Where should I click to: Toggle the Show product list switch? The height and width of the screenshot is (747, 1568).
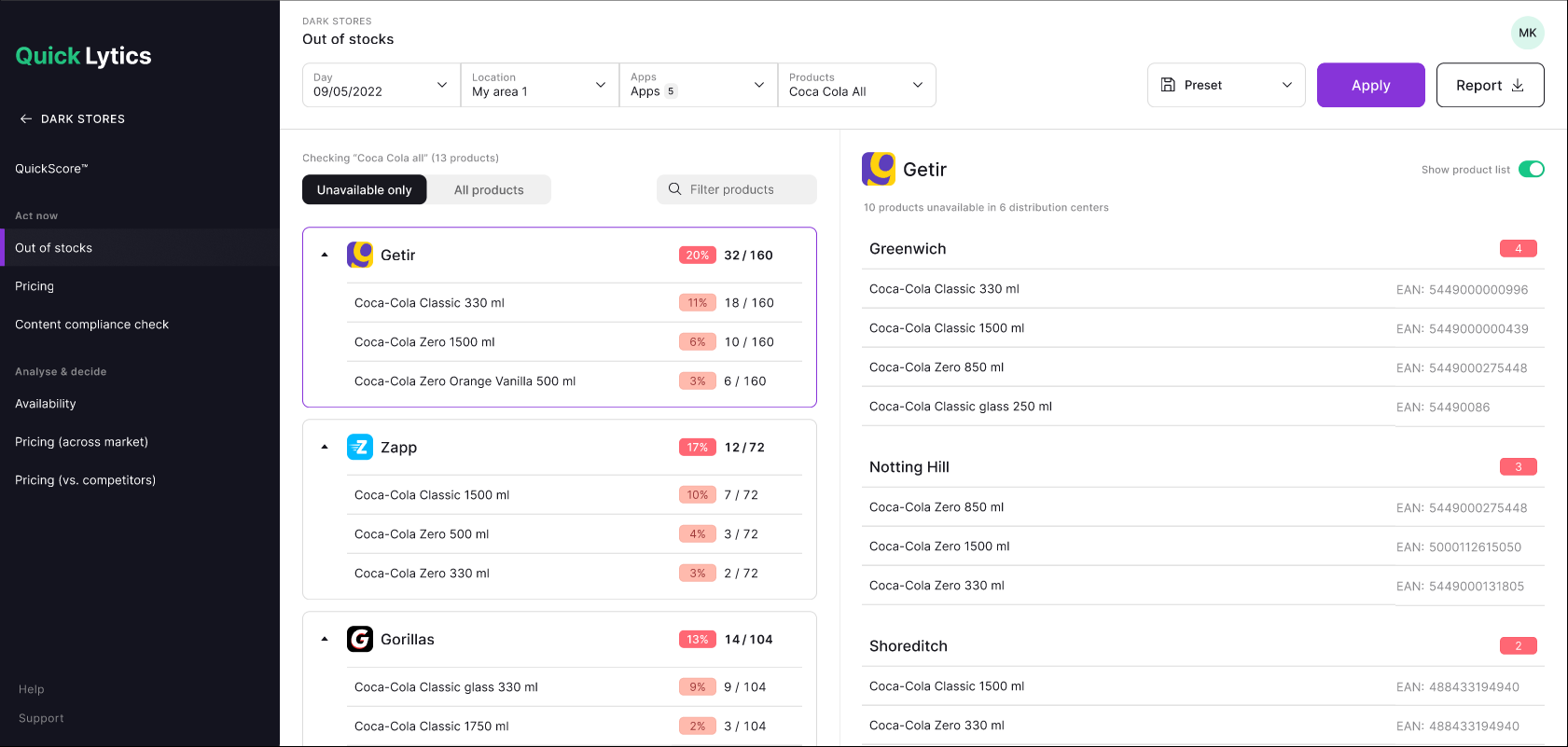[1531, 169]
